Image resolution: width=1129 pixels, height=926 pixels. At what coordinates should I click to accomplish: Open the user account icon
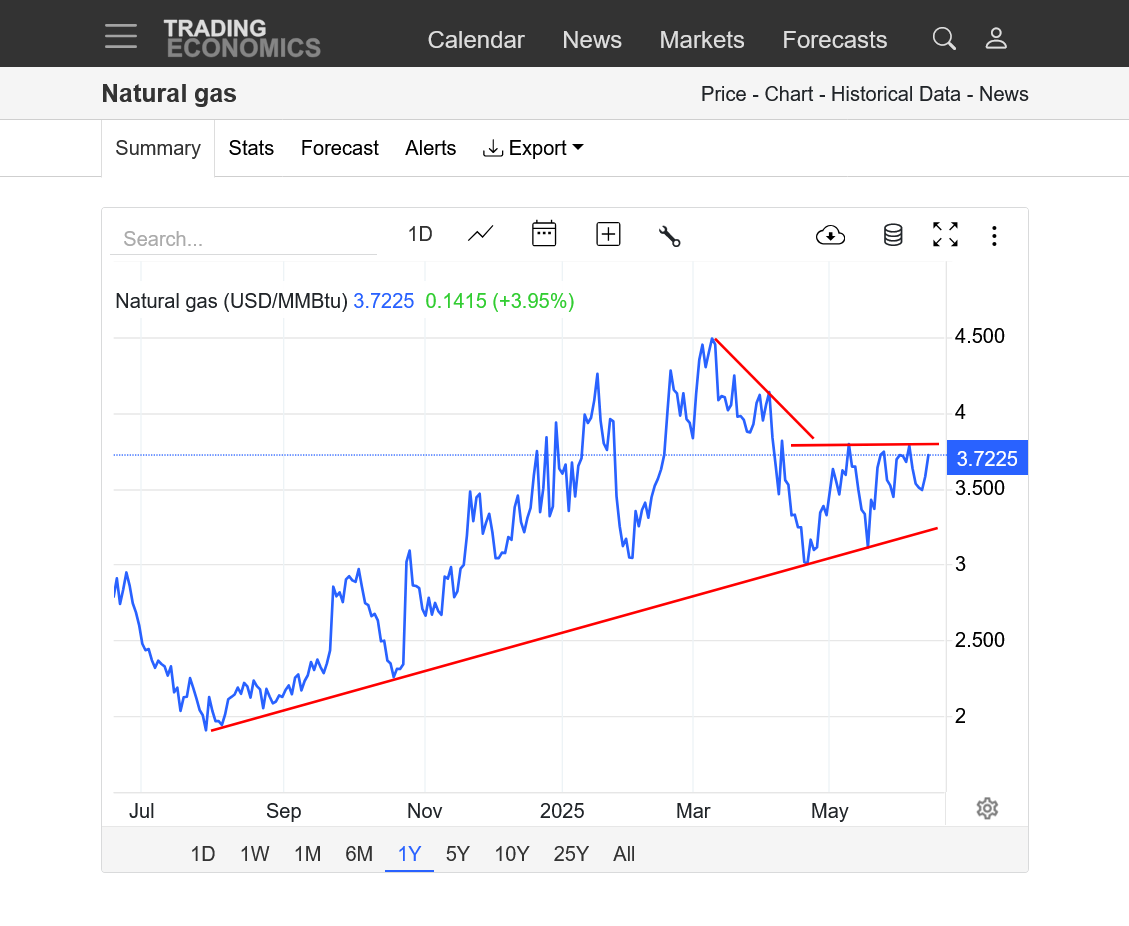click(996, 38)
